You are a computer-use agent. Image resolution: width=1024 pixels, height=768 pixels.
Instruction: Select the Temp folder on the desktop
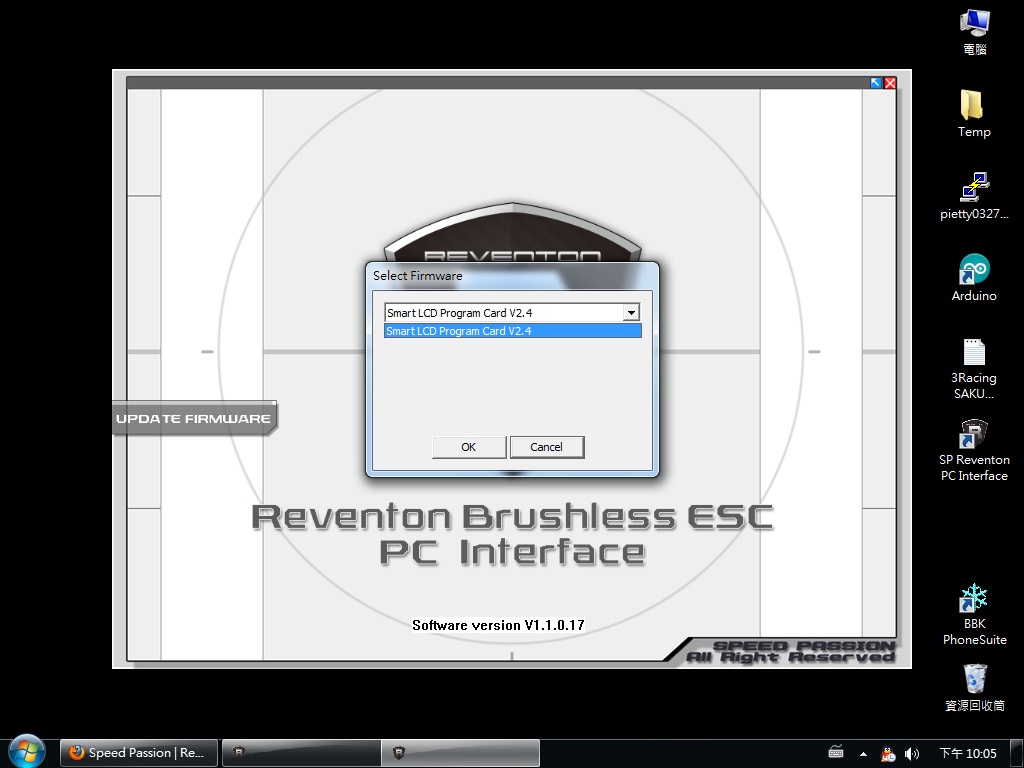click(974, 114)
